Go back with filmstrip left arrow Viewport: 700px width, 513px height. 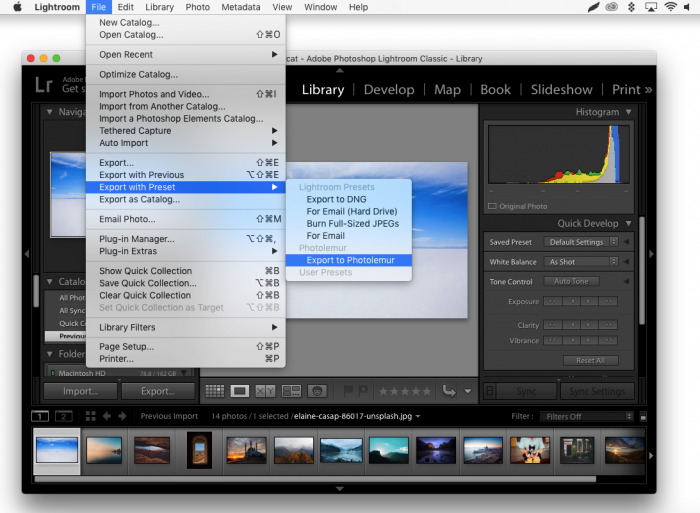point(107,416)
